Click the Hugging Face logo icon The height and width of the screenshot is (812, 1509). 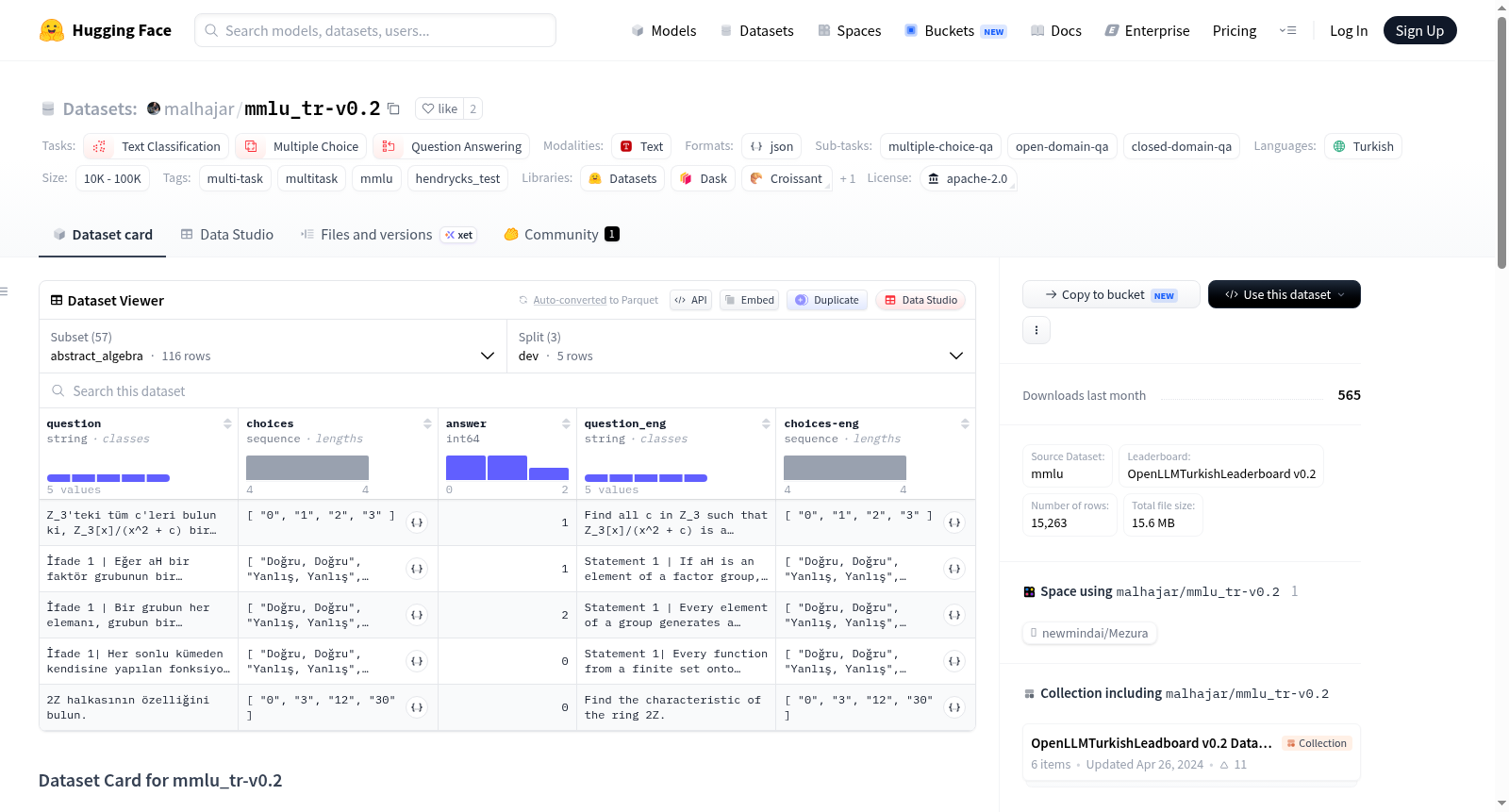pyautogui.click(x=52, y=30)
